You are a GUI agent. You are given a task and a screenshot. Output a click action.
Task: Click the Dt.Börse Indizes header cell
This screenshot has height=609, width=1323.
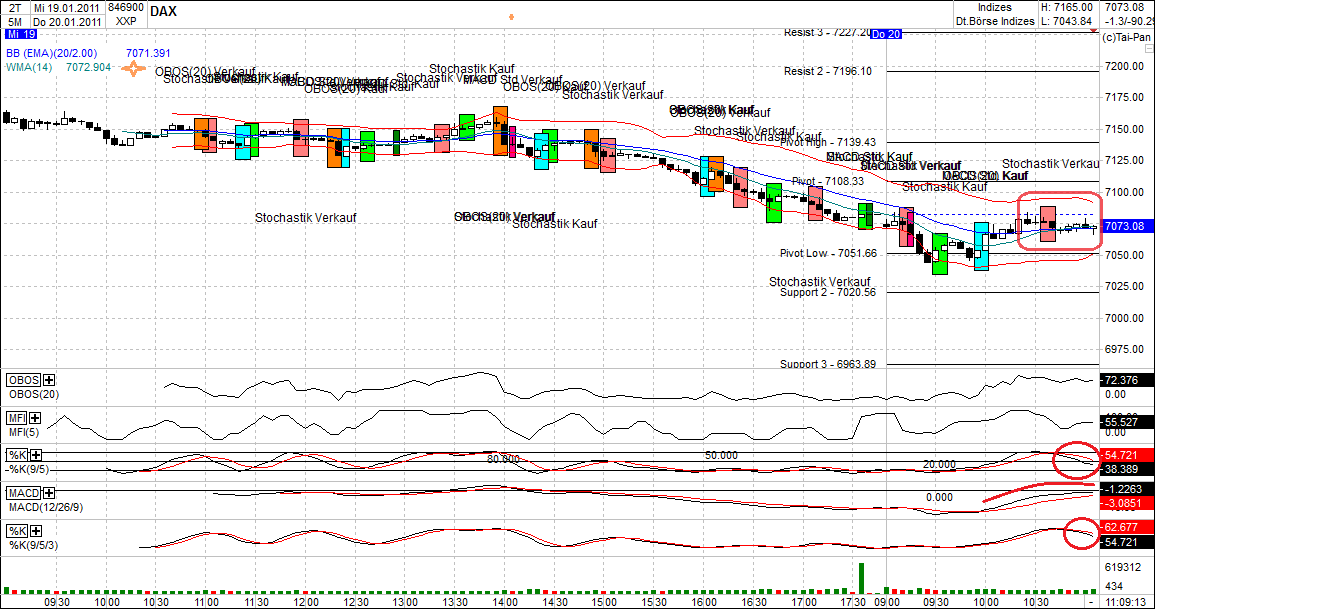tap(995, 21)
